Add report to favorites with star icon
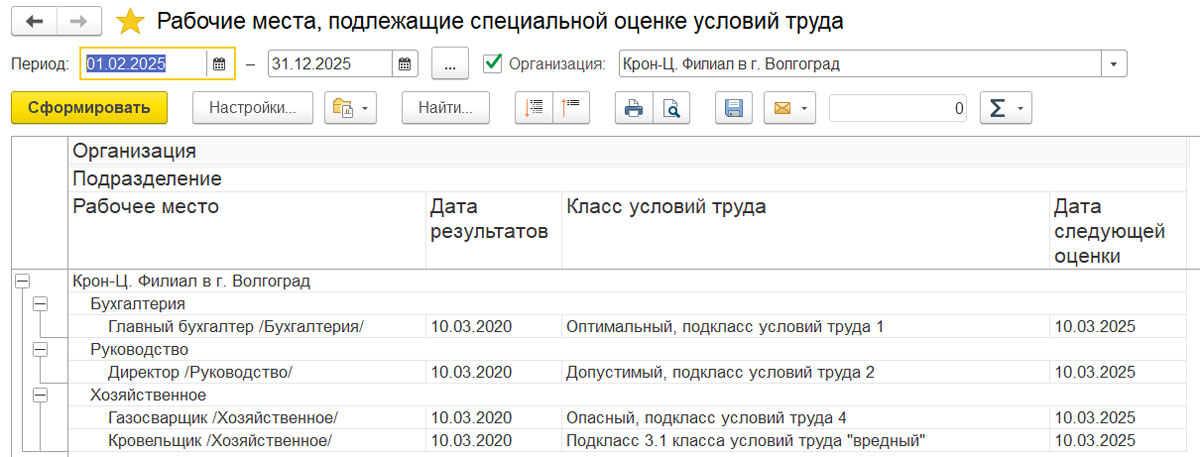The height and width of the screenshot is (457, 1200). (130, 21)
